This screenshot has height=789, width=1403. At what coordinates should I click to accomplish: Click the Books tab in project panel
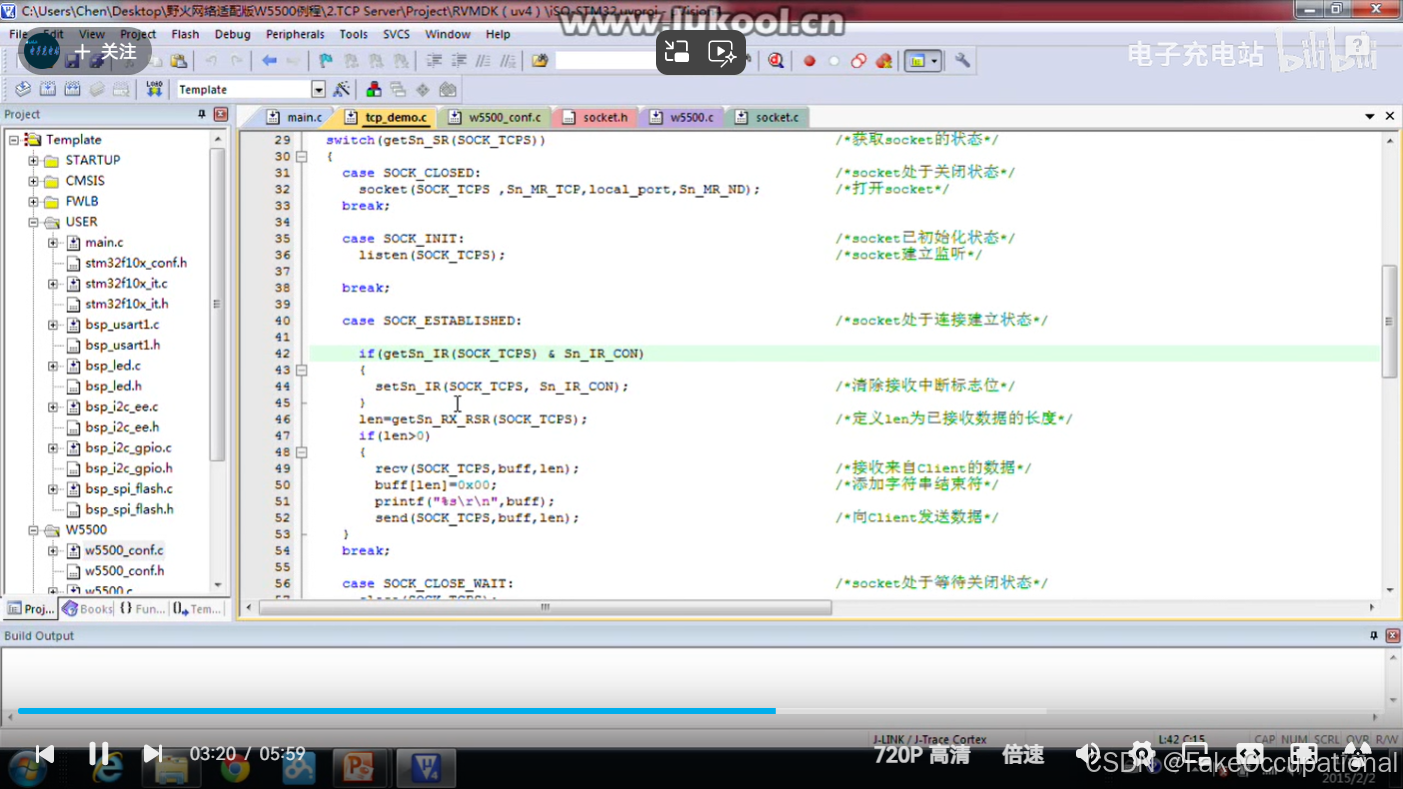[x=87, y=608]
